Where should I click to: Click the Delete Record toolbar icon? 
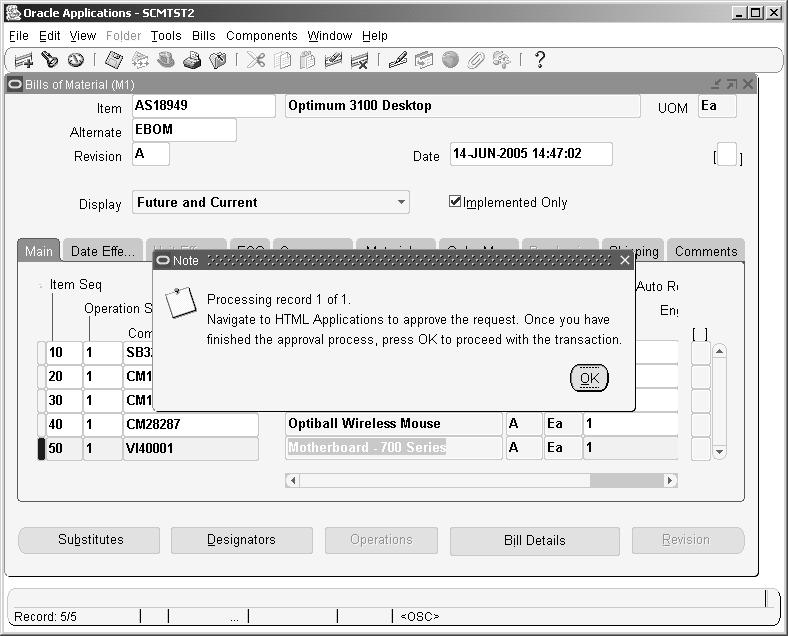(359, 61)
